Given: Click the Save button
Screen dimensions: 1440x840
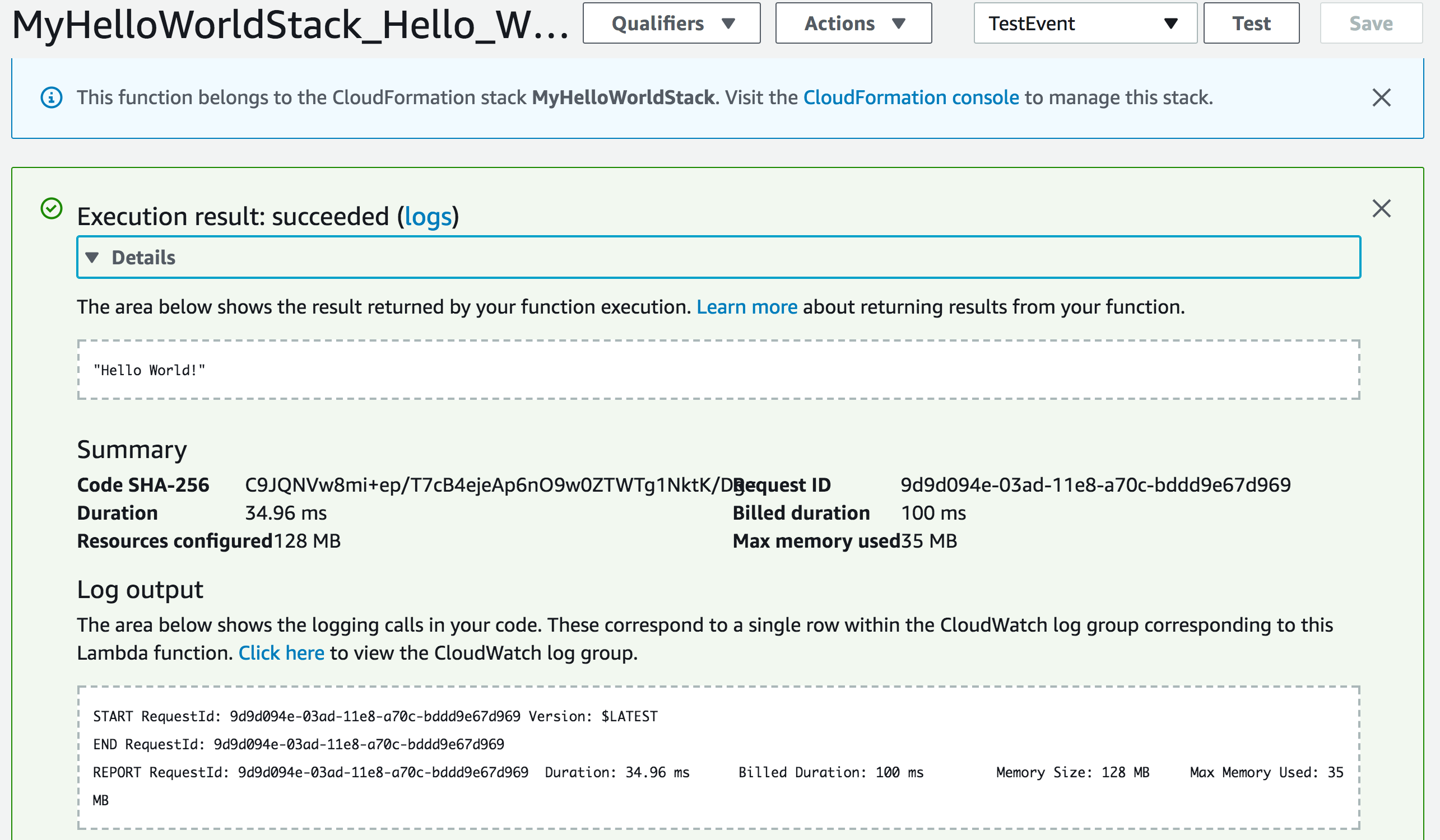Looking at the screenshot, I should coord(1371,24).
